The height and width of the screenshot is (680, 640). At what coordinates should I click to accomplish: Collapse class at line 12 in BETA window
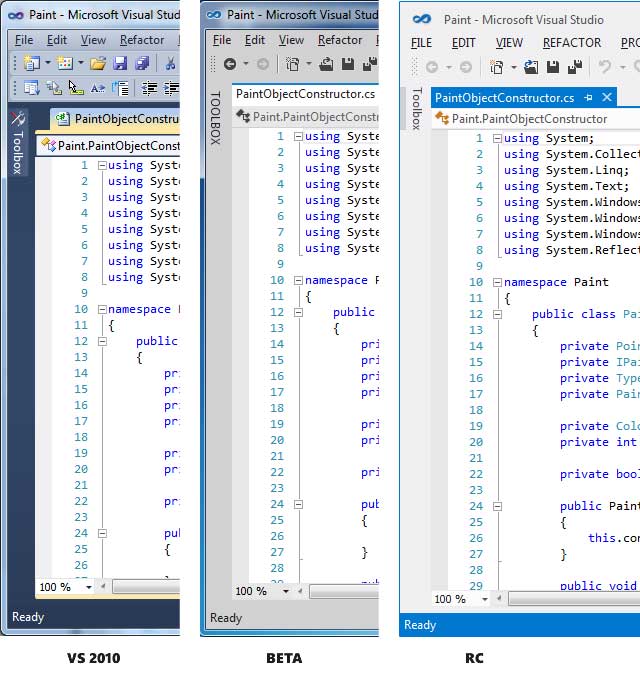tap(298, 312)
